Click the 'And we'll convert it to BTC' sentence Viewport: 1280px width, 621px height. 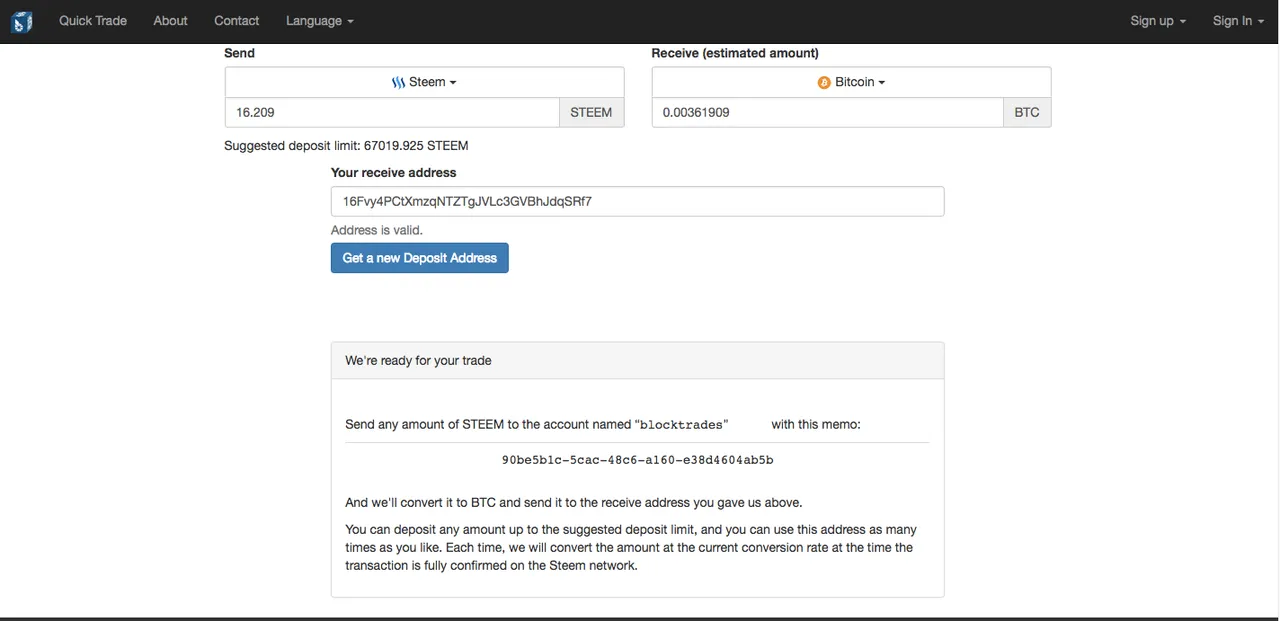click(x=574, y=502)
